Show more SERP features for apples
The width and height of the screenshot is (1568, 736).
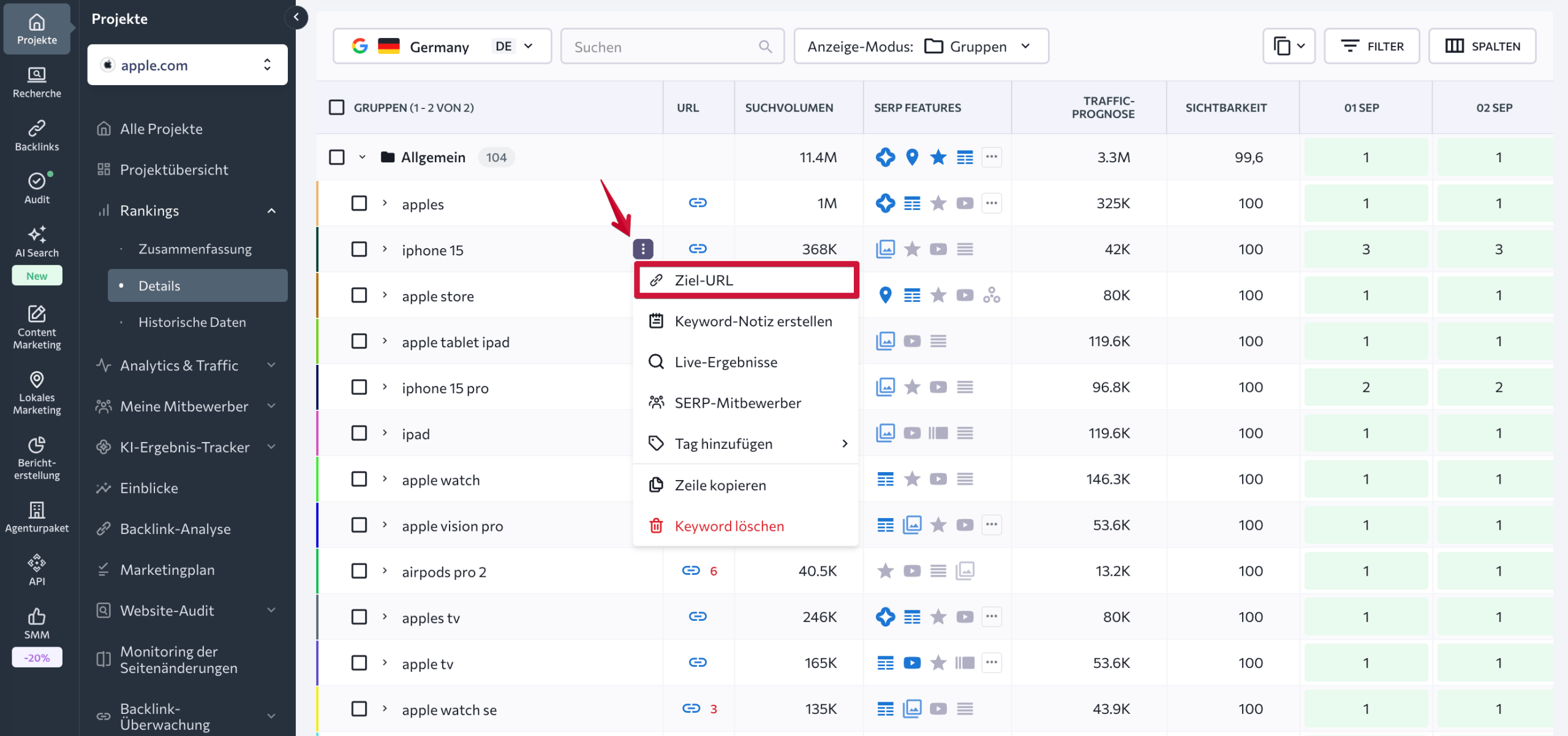click(x=992, y=203)
